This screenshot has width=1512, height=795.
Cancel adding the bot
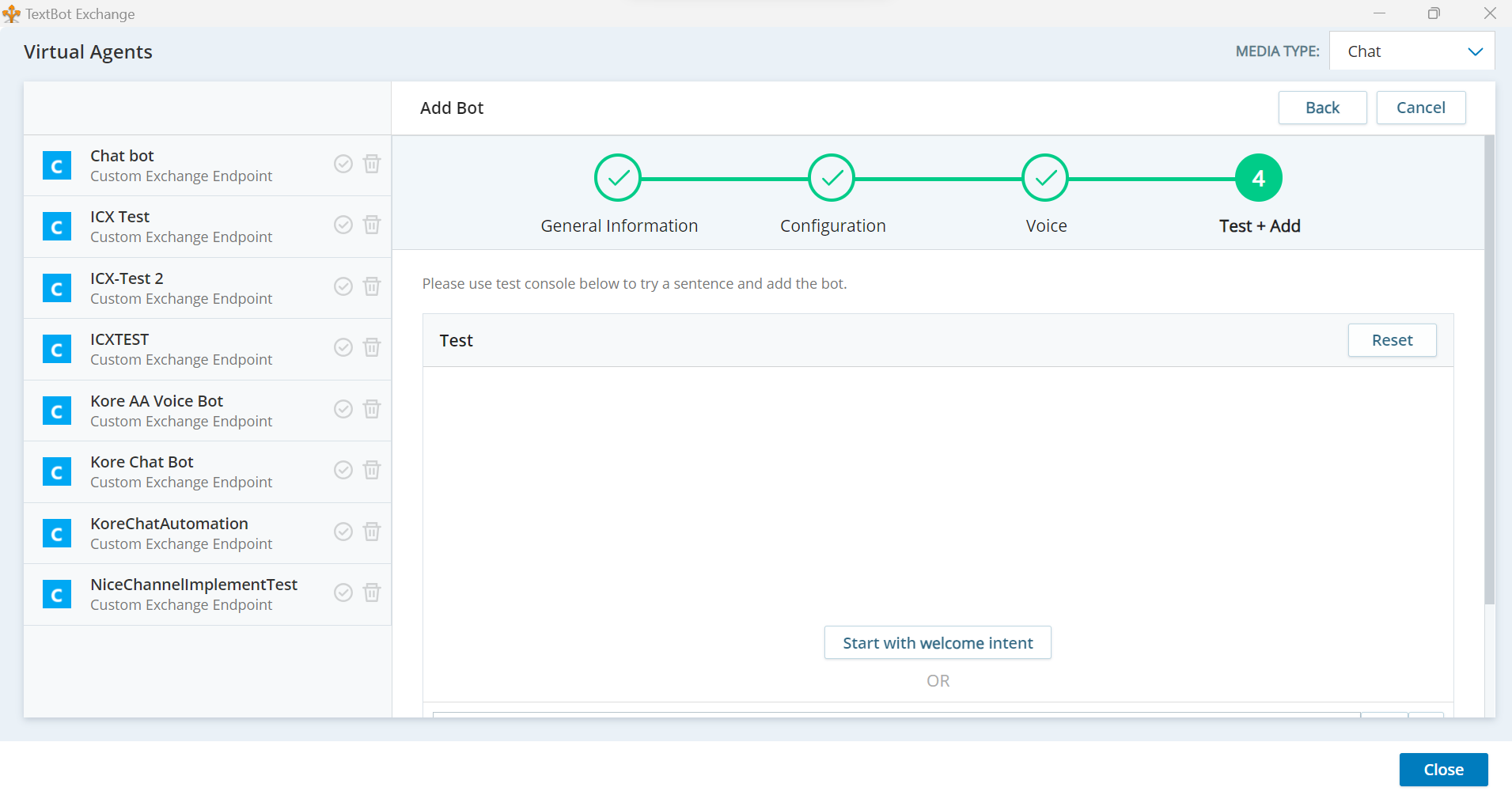coord(1420,108)
